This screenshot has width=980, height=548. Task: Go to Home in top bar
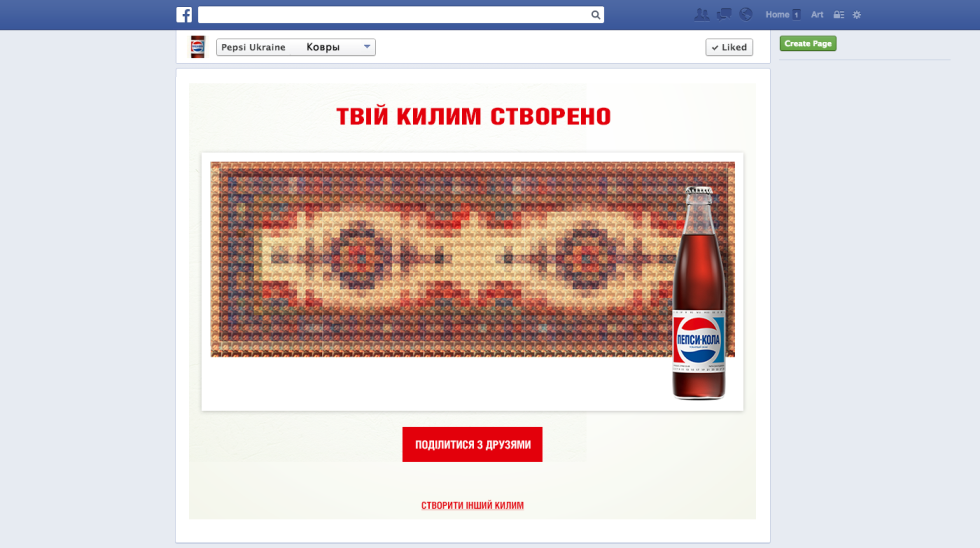click(x=777, y=15)
